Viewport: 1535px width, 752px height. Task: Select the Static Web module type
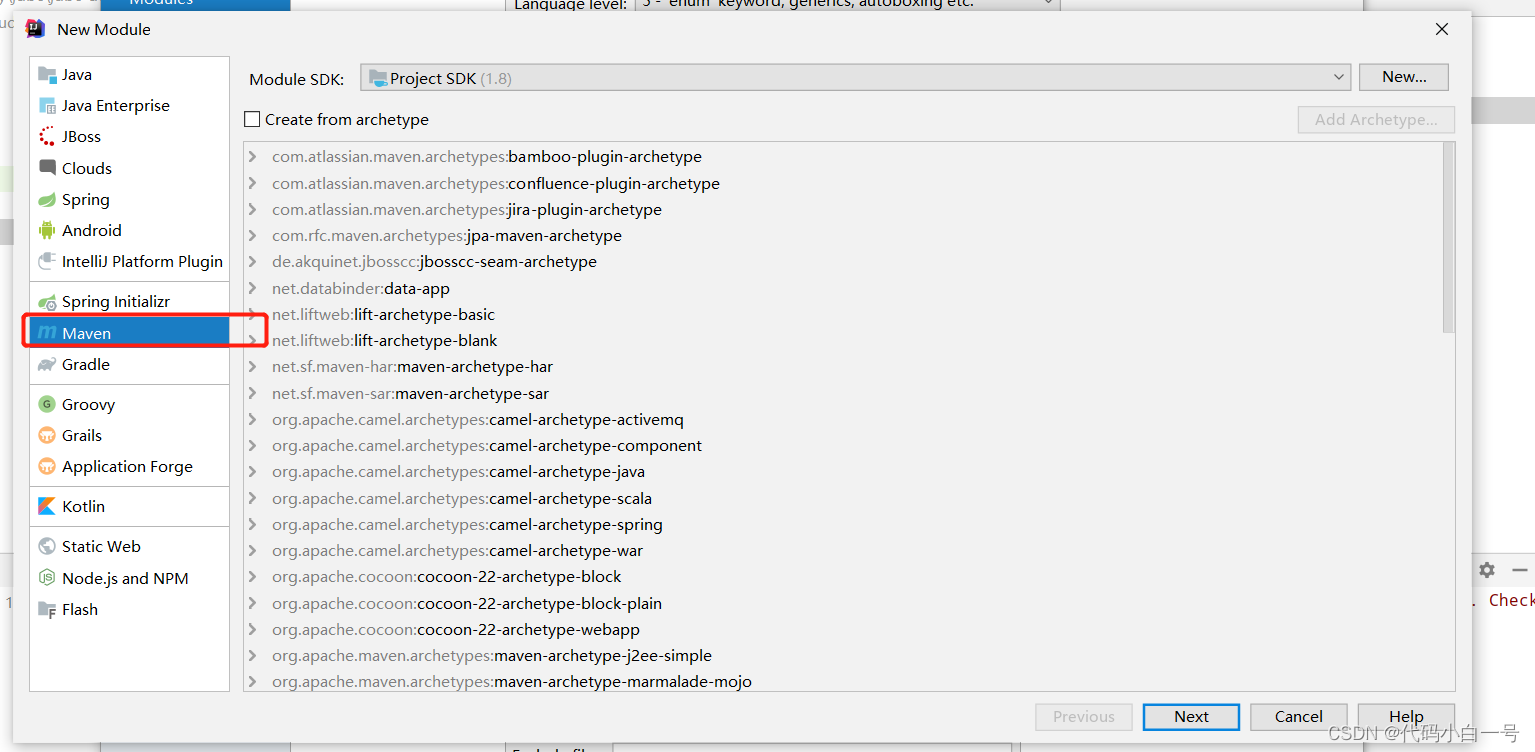pos(100,546)
